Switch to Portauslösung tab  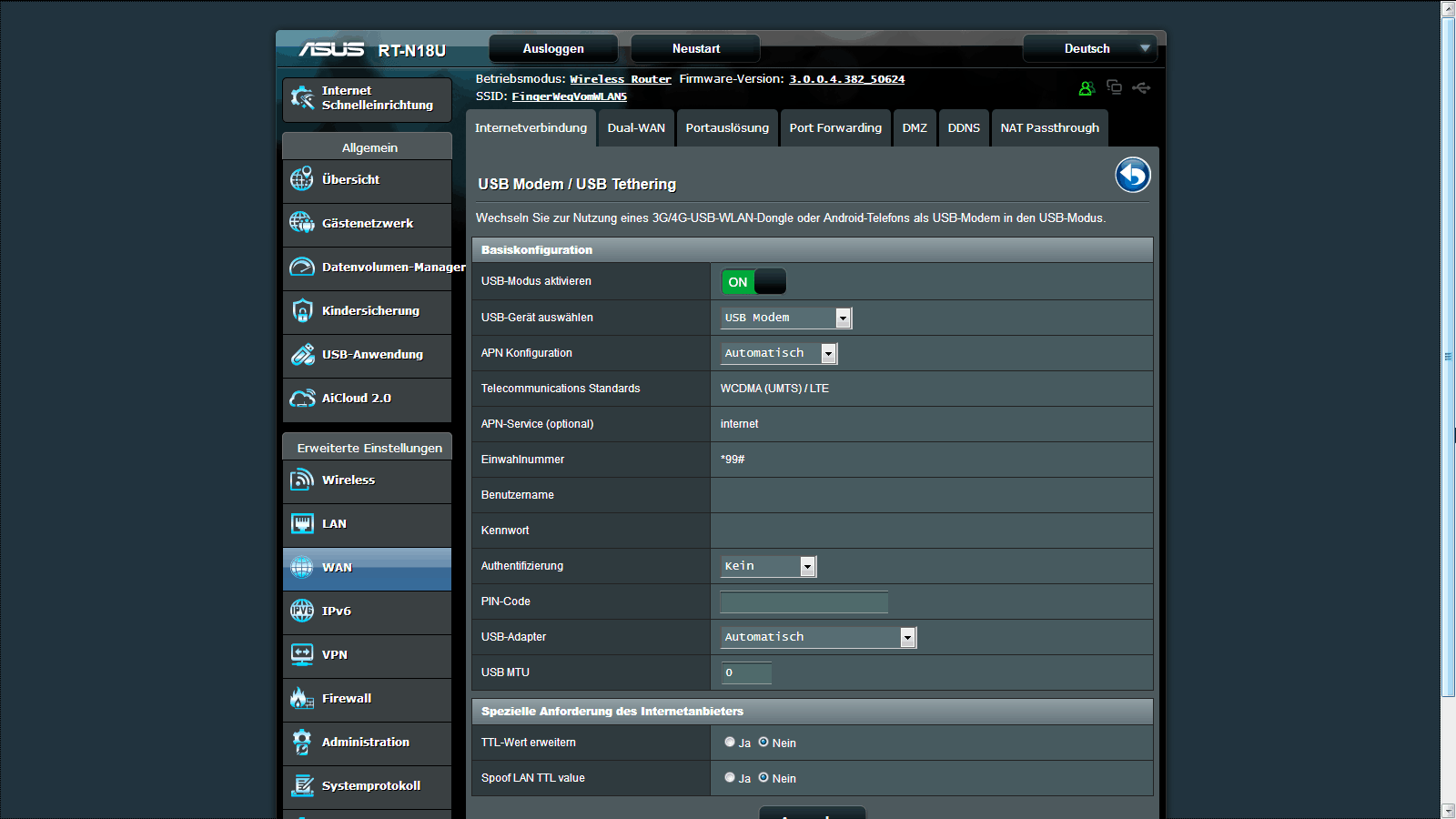click(727, 128)
